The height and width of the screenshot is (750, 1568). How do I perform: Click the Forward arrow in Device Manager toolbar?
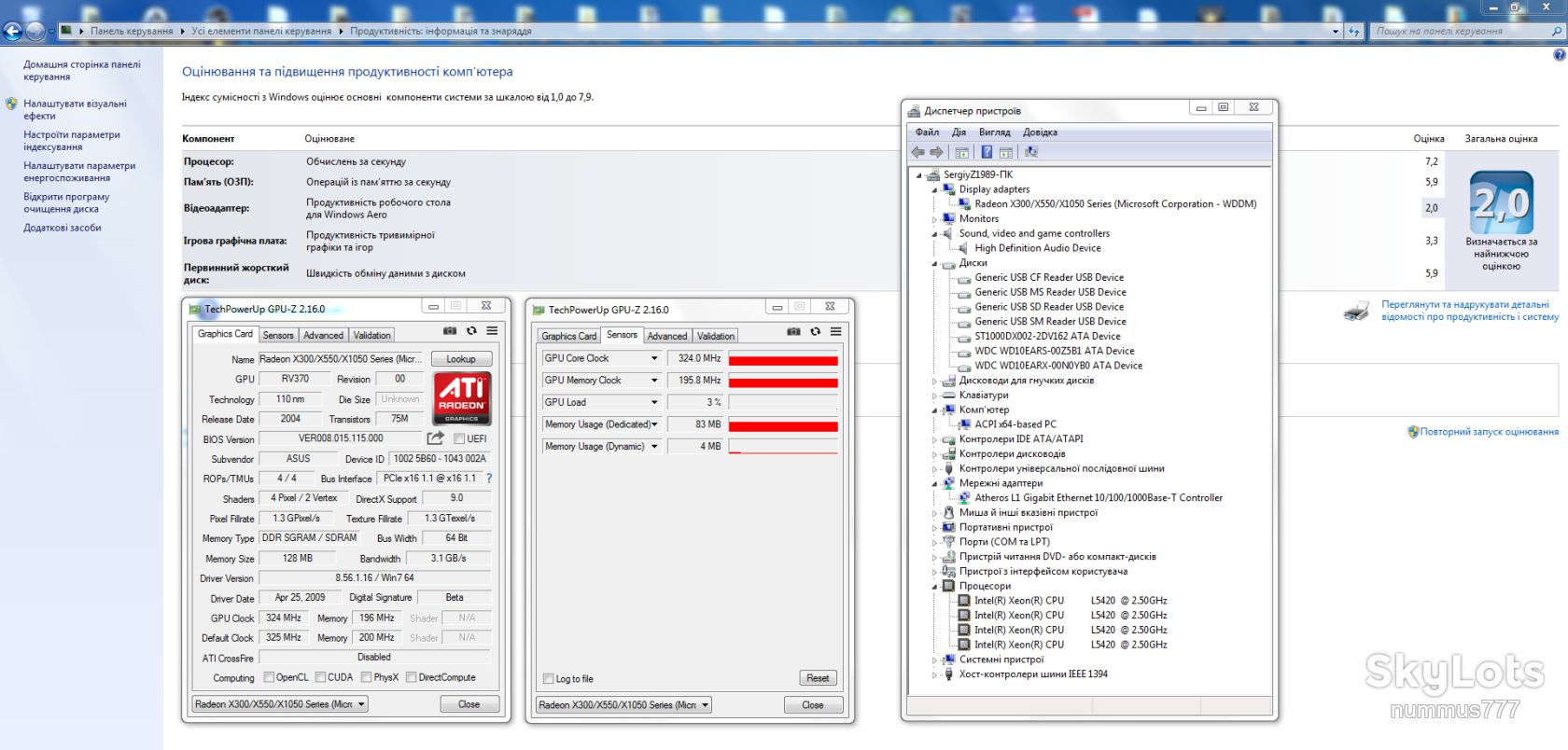[x=936, y=152]
